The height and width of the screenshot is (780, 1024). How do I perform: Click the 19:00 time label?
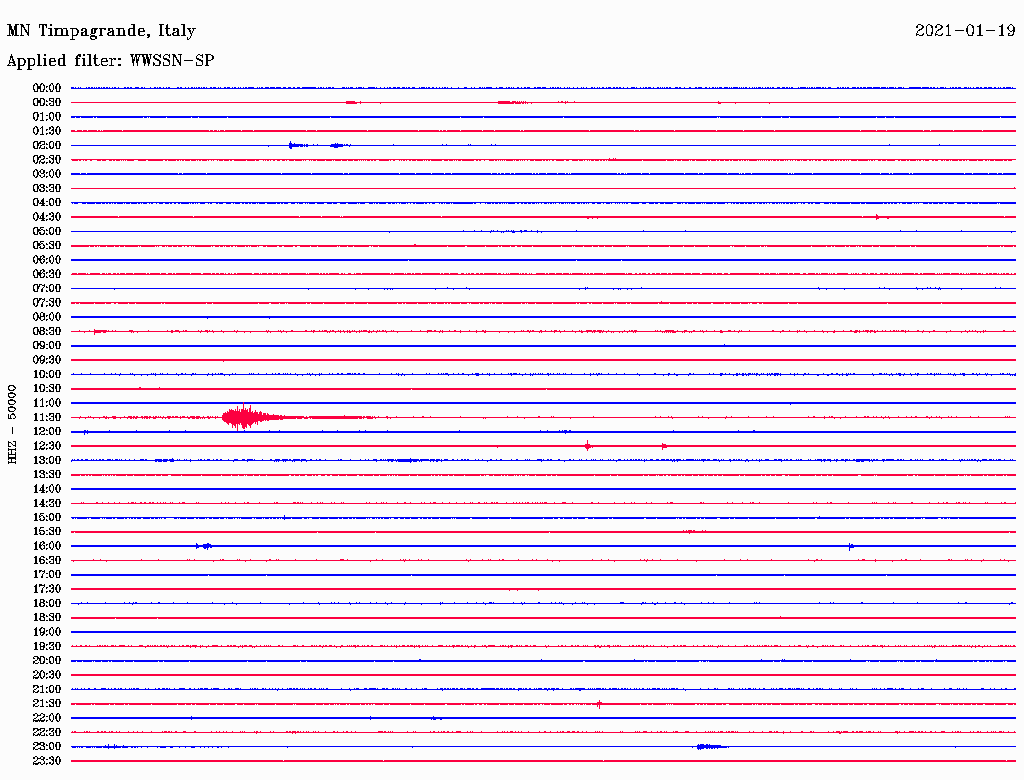point(47,632)
